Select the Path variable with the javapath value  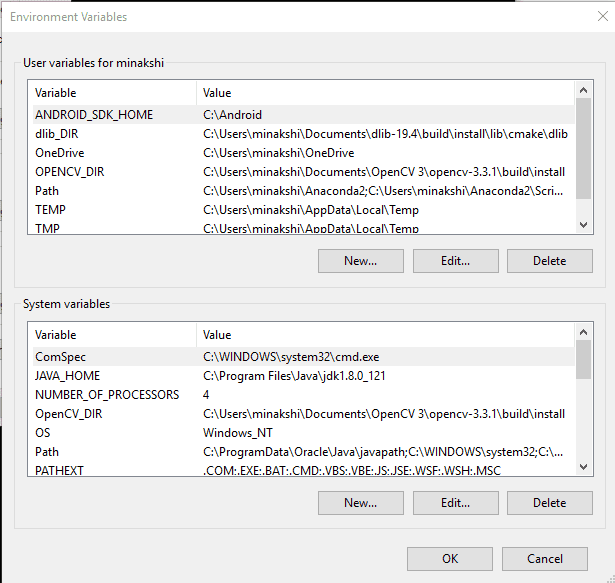coord(304,452)
